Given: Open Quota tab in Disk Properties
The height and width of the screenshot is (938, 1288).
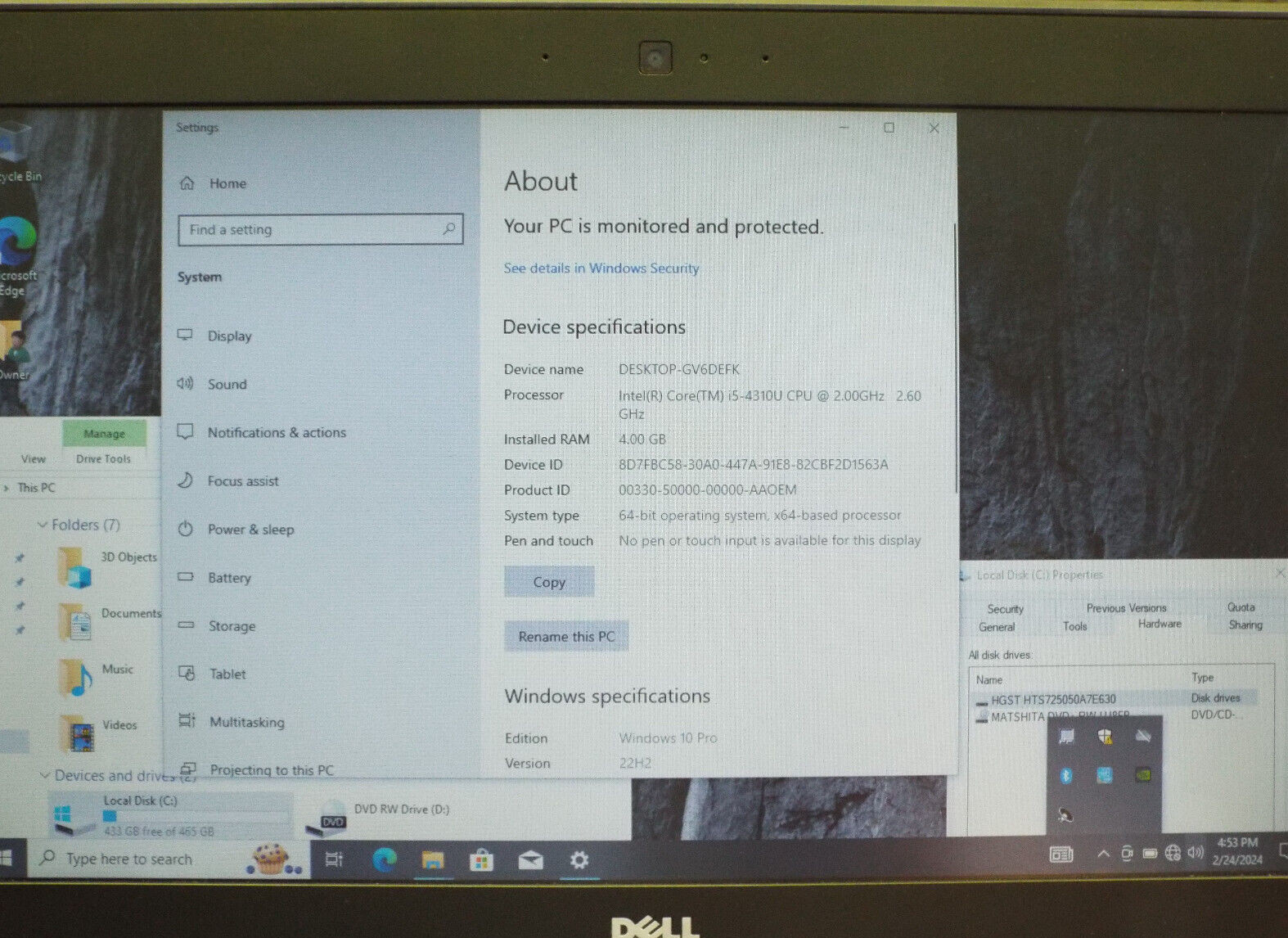Looking at the screenshot, I should (x=1241, y=607).
